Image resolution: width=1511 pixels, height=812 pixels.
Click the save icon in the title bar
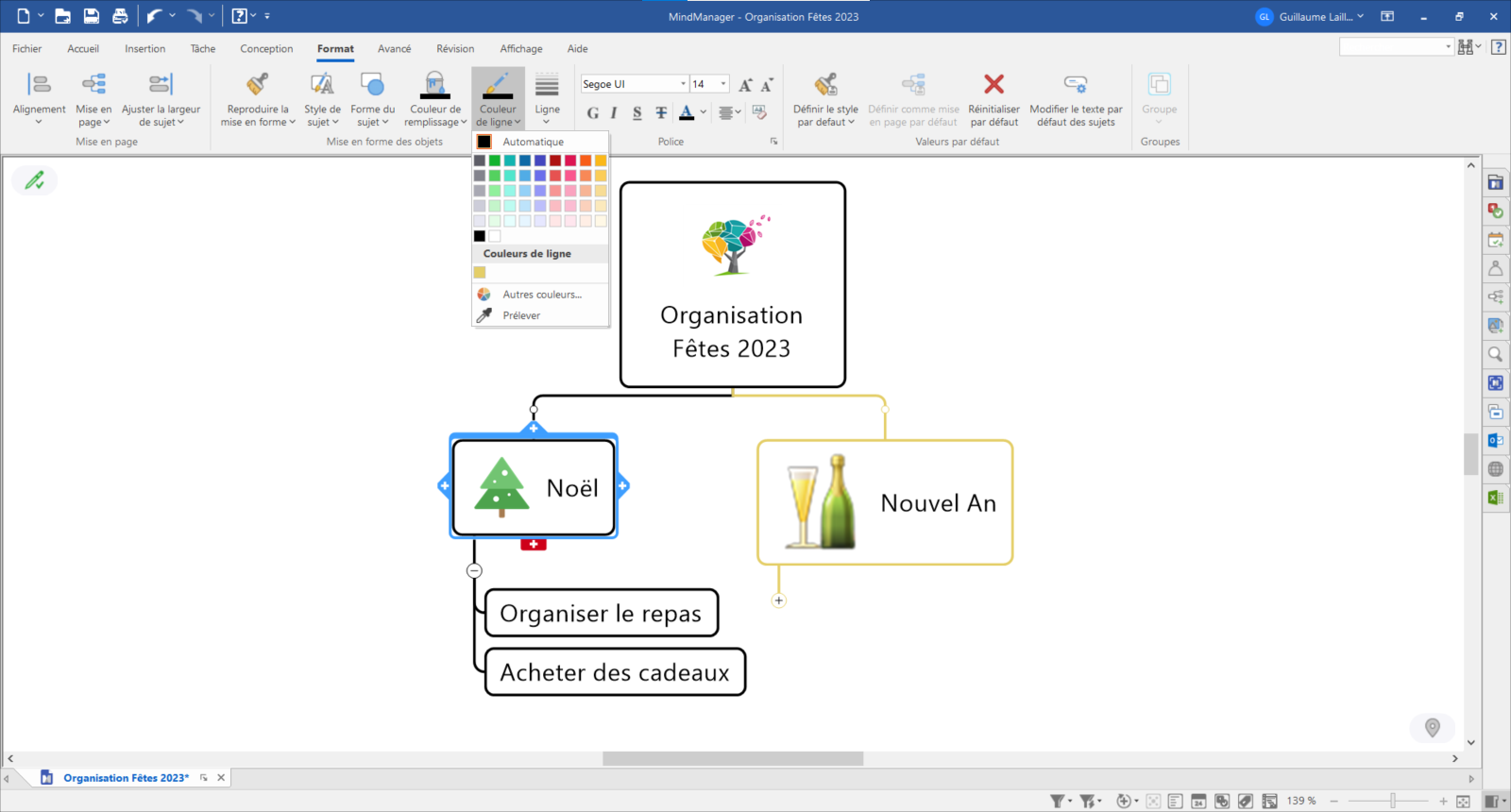tap(92, 16)
